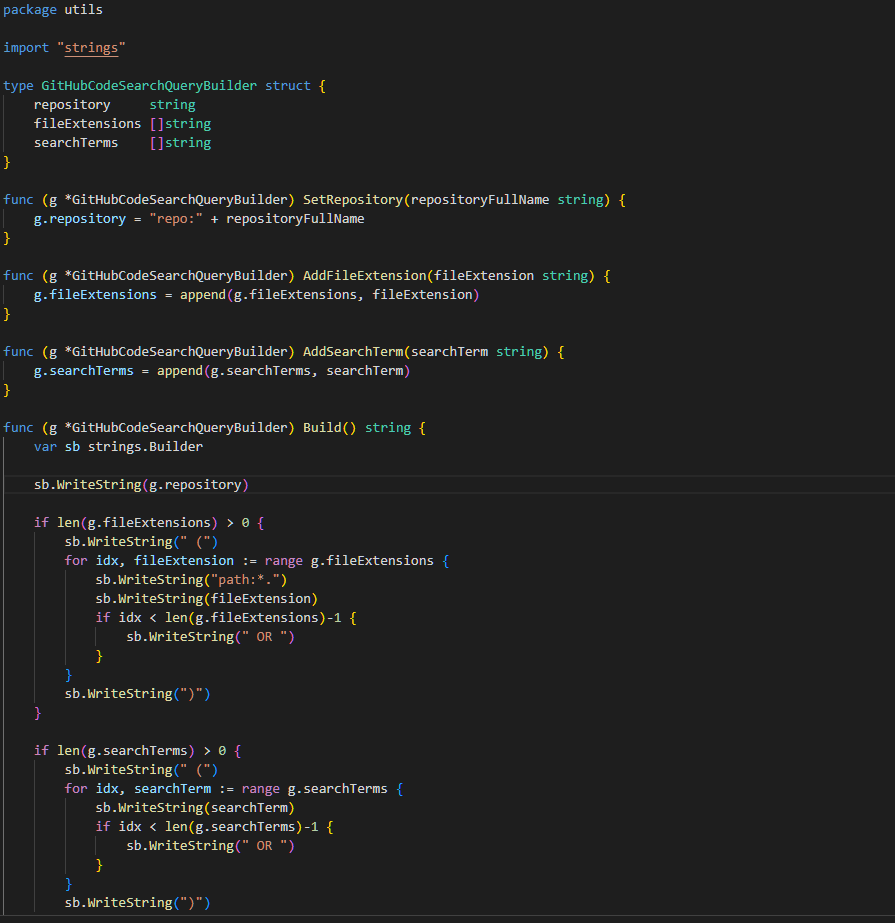Click the sb.WriteString(g.repository) line
The height and width of the screenshot is (923, 895).
[x=141, y=484]
